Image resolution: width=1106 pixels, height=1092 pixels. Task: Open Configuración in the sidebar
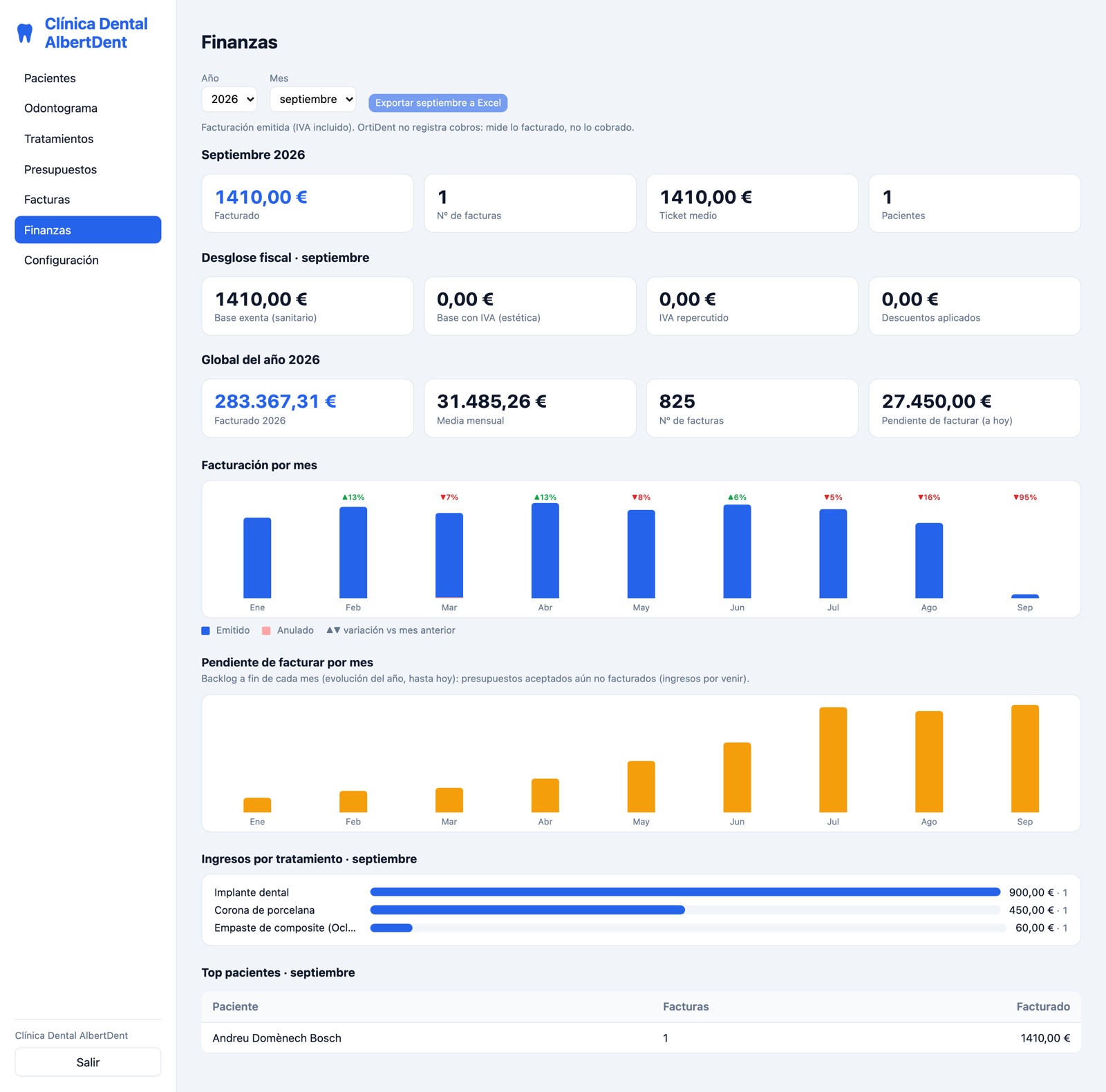tap(88, 261)
